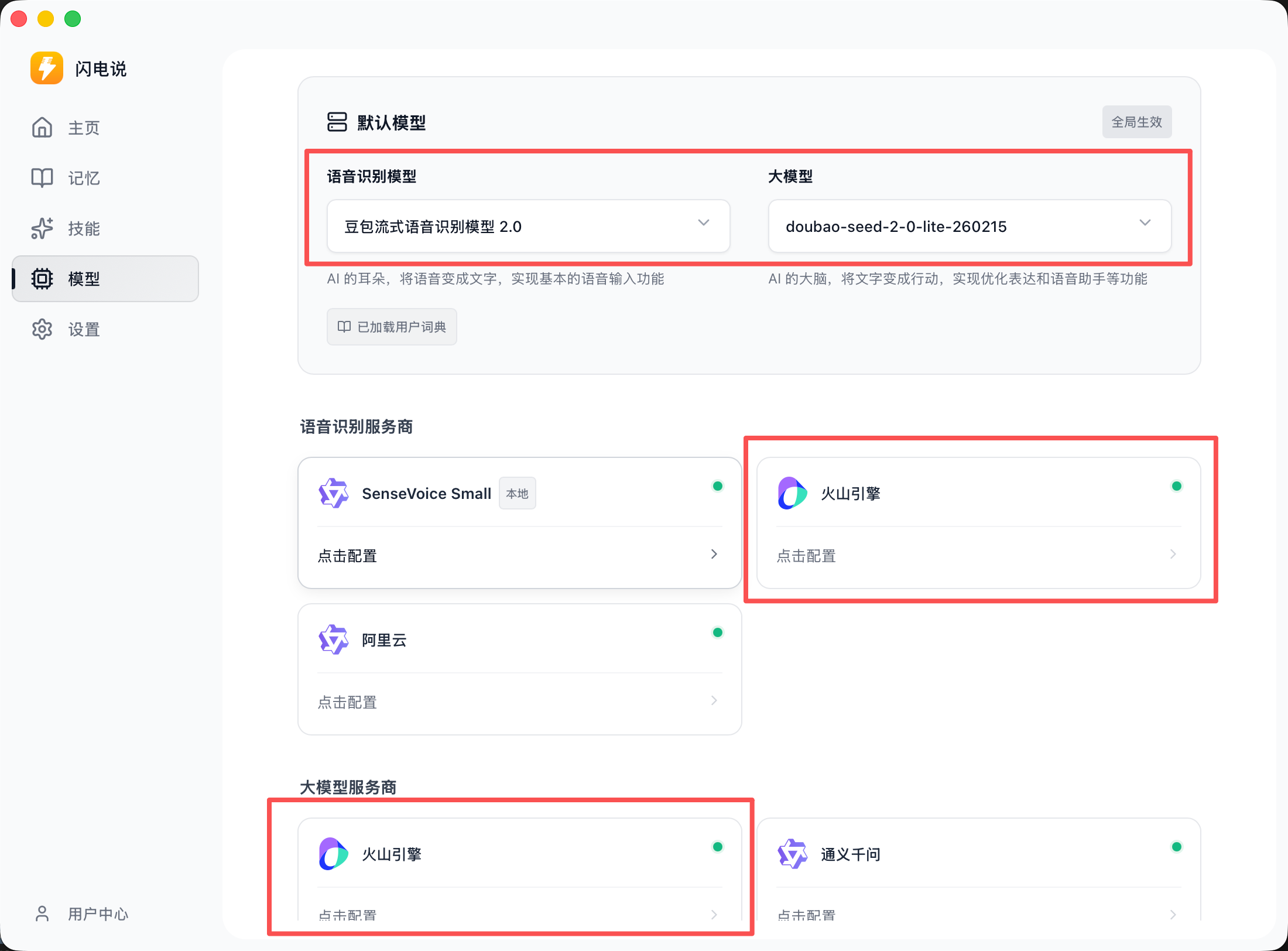This screenshot has height=951, width=1288.
Task: Minimize the window with the yellow button
Action: 46,19
